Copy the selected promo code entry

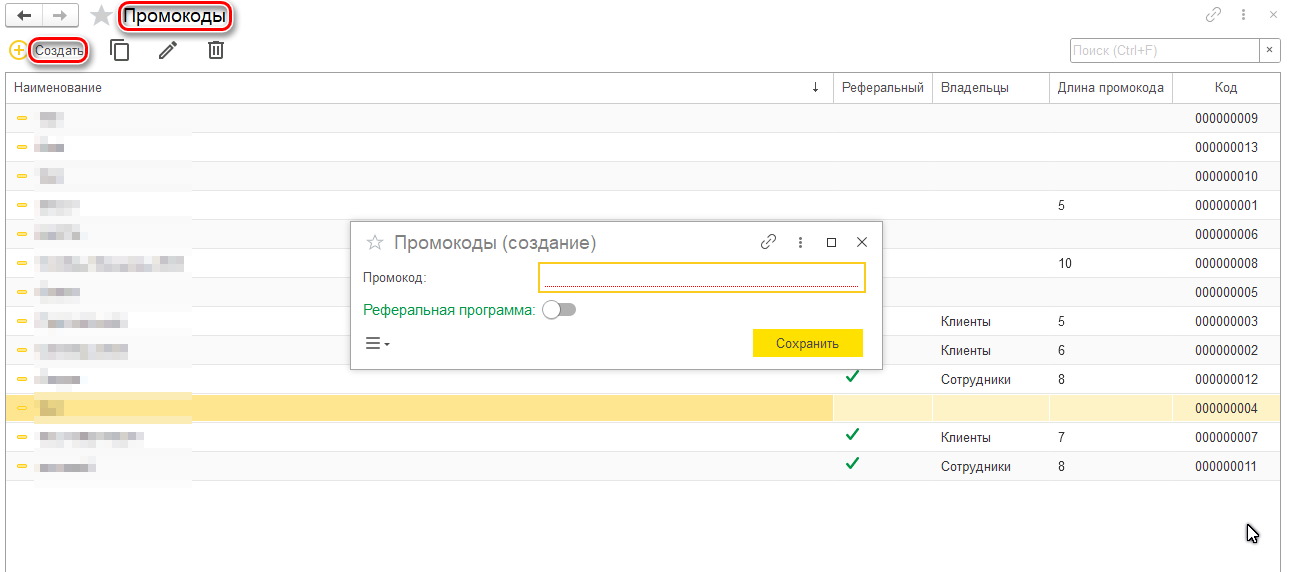click(x=120, y=50)
